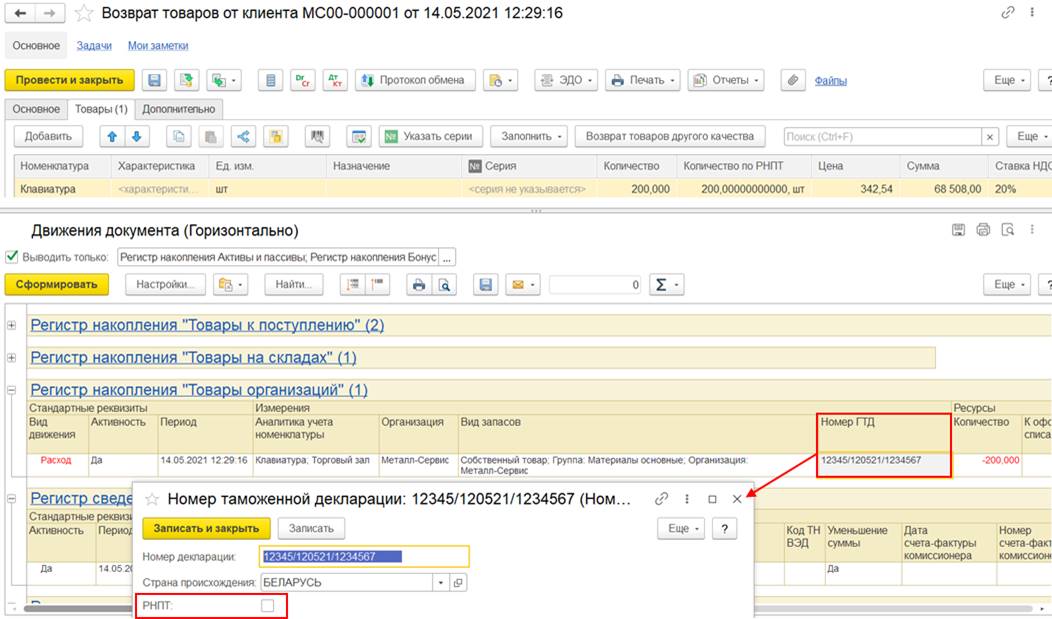Open the email send dropdown
Viewport: 1052px width, 619px height.
[523, 285]
